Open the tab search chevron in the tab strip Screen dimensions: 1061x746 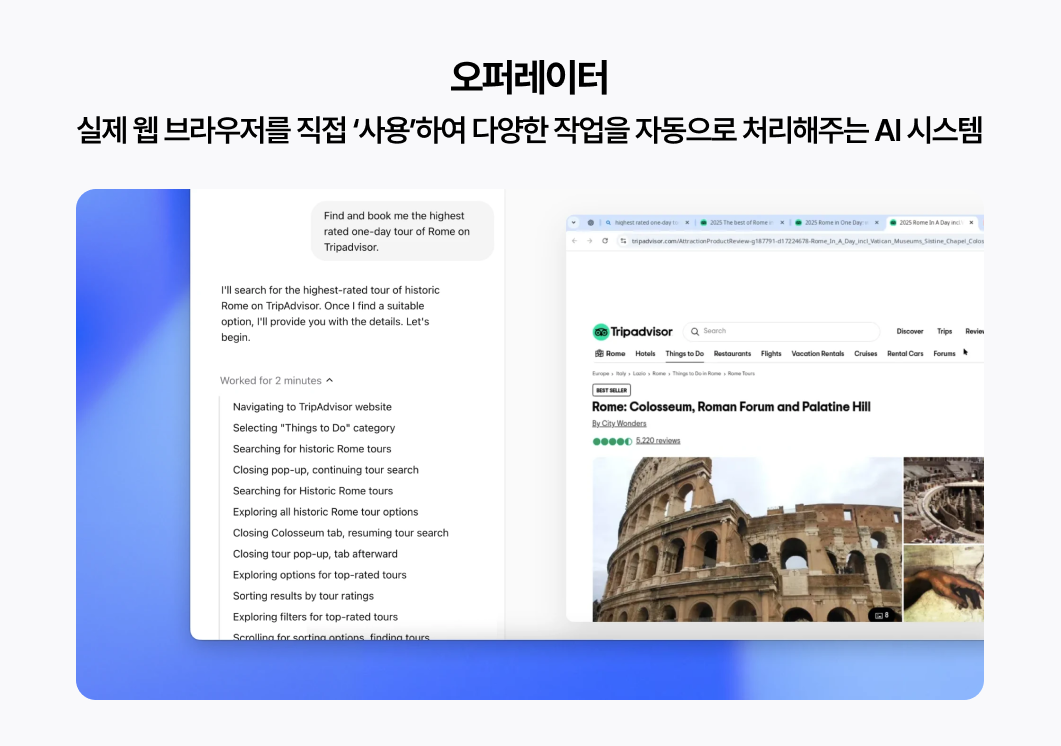[574, 223]
